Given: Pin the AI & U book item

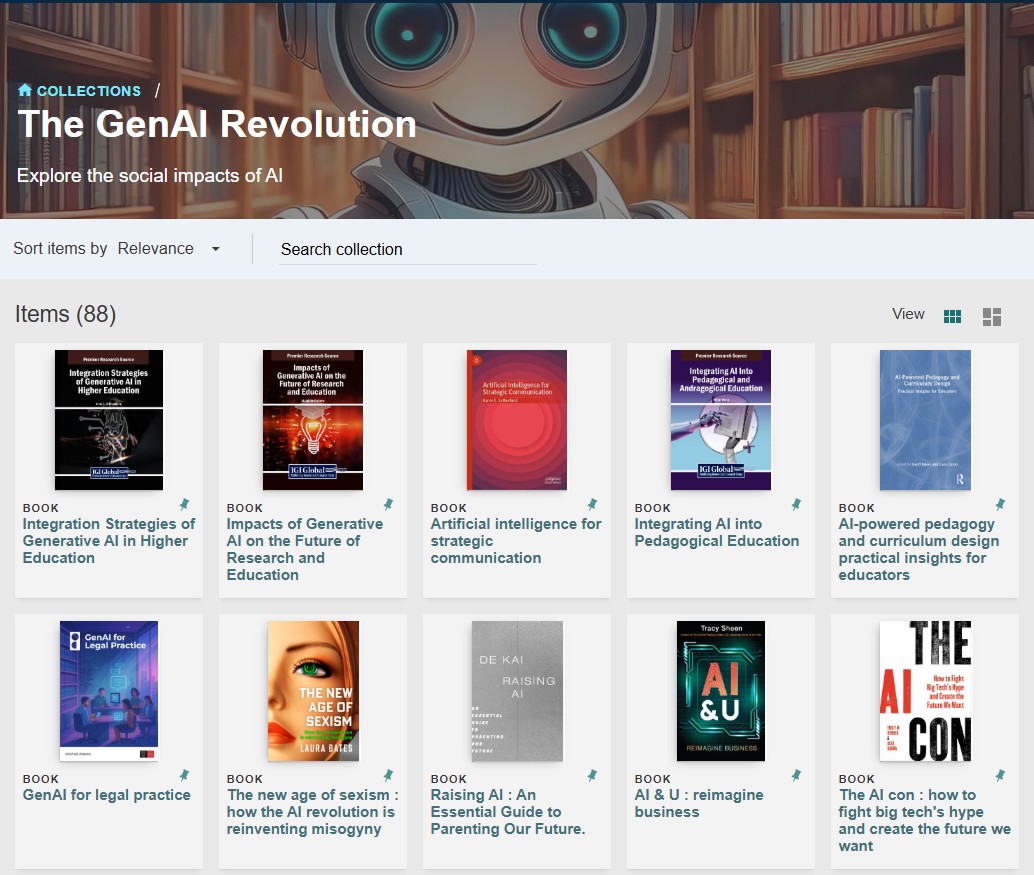Looking at the screenshot, I should [796, 774].
